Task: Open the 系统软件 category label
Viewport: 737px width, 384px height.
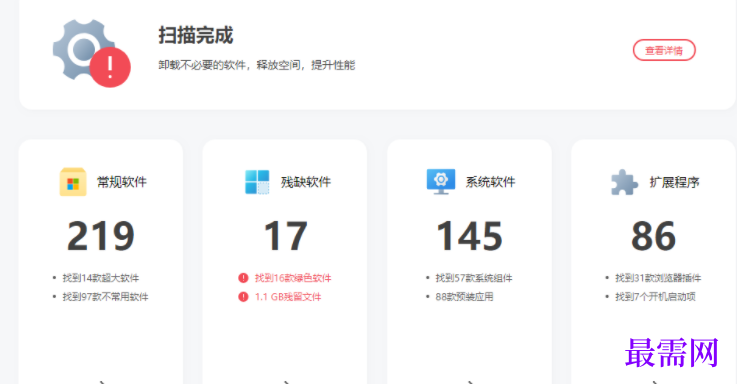Action: pyautogui.click(x=490, y=182)
